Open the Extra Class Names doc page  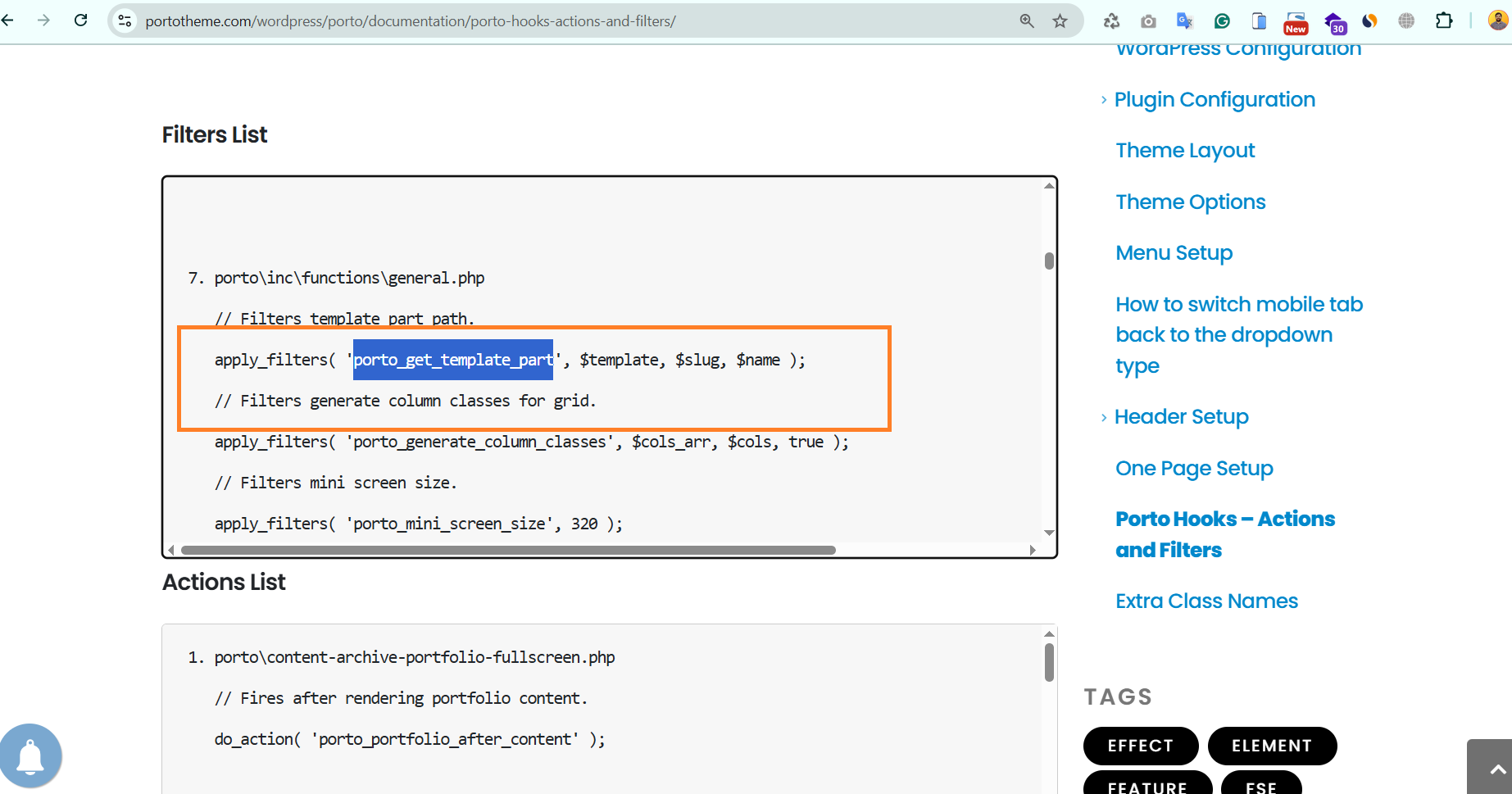1206,601
